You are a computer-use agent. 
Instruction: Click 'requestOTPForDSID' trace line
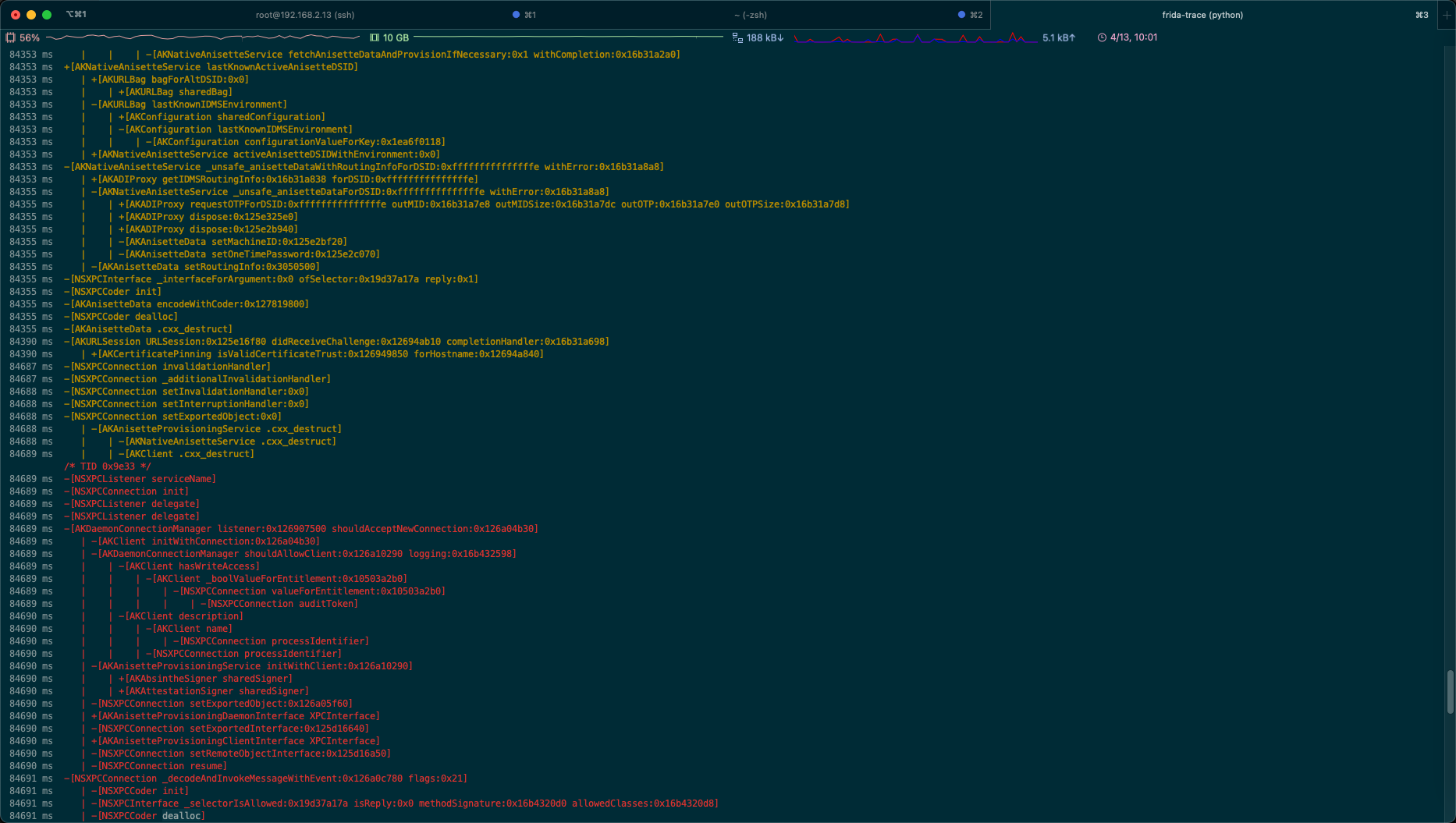484,204
